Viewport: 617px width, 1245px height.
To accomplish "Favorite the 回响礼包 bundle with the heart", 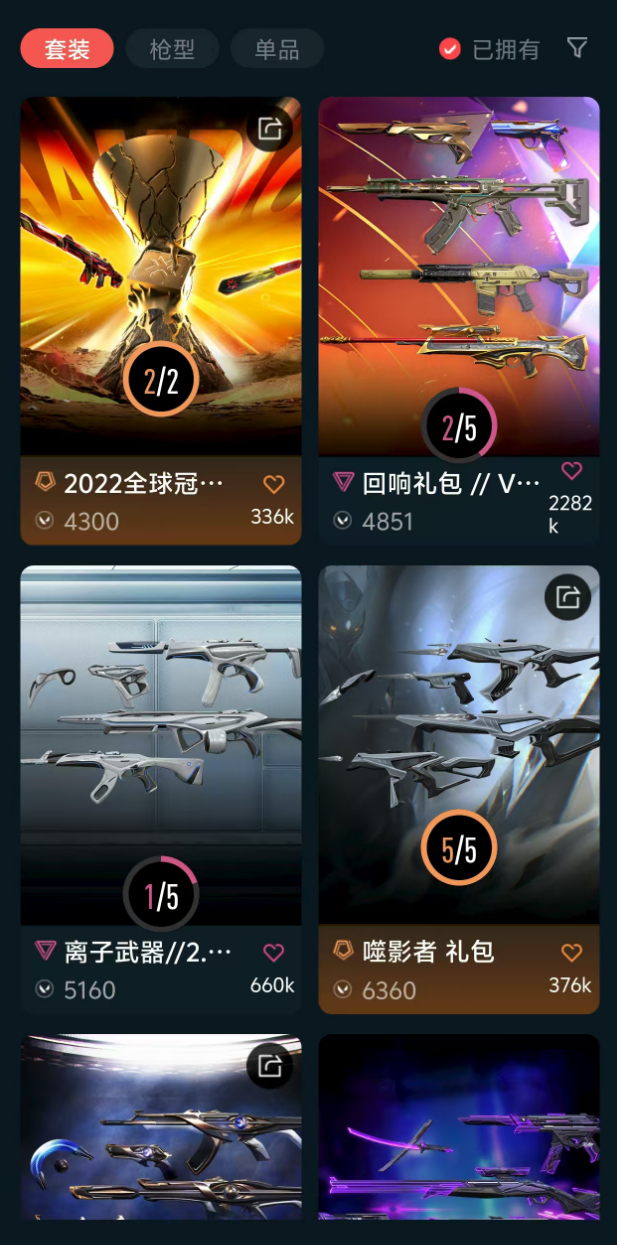I will pos(572,470).
